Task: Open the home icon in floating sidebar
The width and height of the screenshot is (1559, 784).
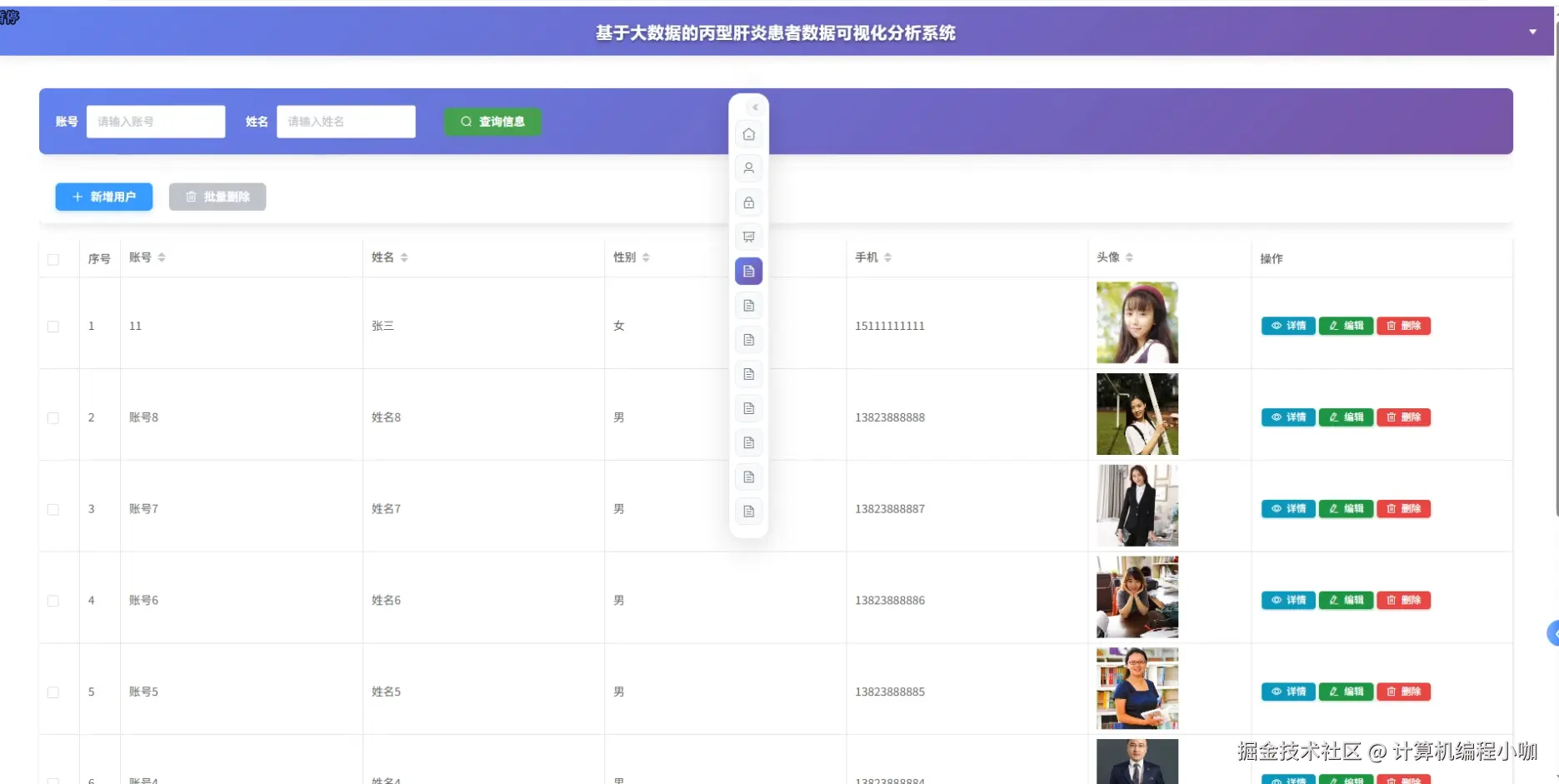Action: (748, 134)
